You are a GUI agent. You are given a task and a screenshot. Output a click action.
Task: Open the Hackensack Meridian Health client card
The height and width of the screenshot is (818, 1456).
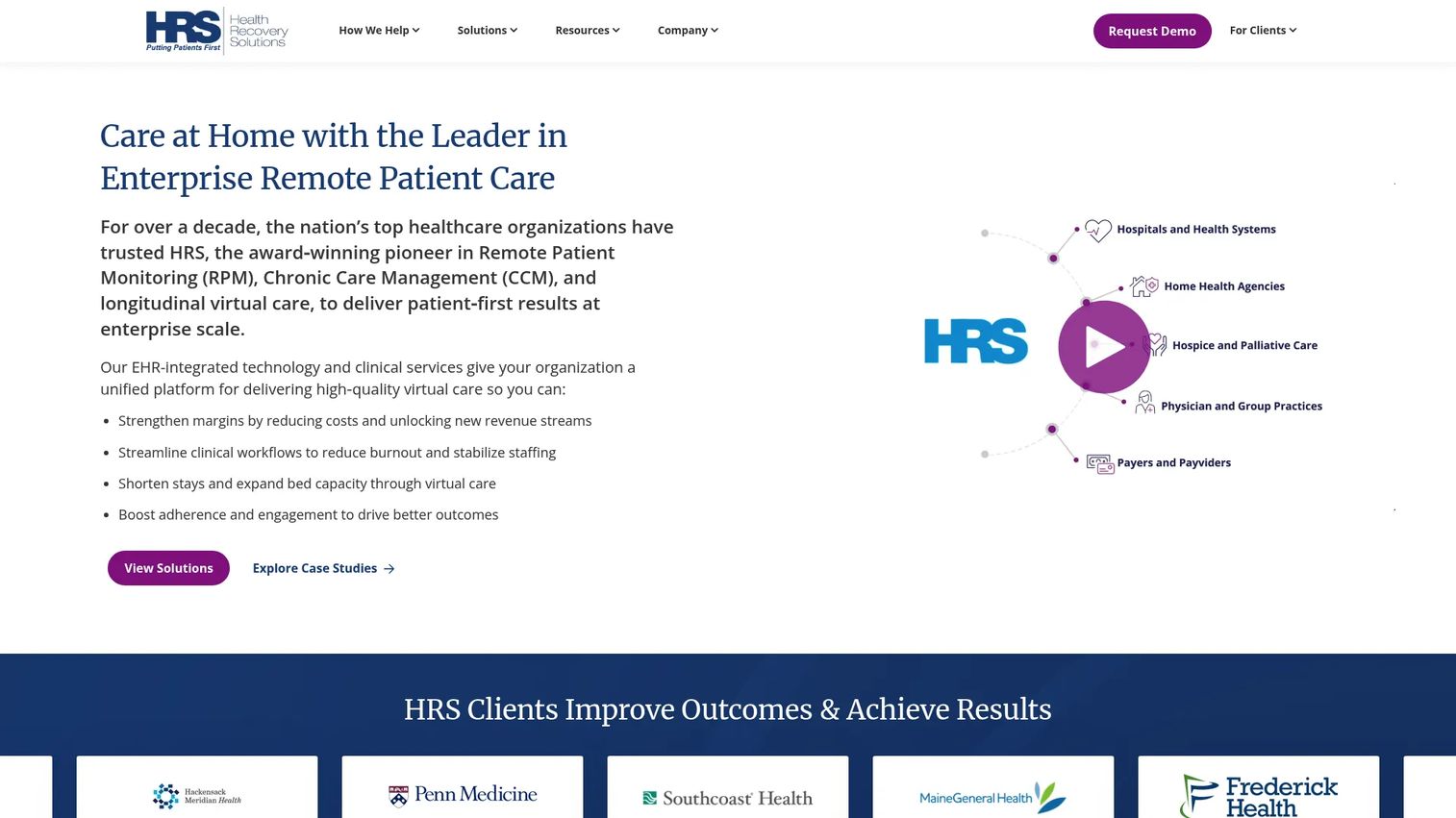(197, 787)
